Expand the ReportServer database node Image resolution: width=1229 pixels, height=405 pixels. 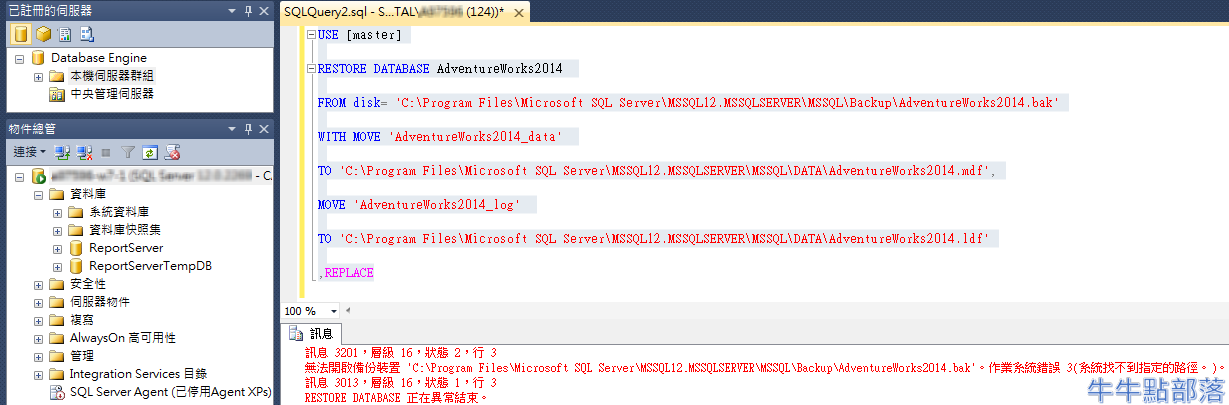pyautogui.click(x=57, y=248)
